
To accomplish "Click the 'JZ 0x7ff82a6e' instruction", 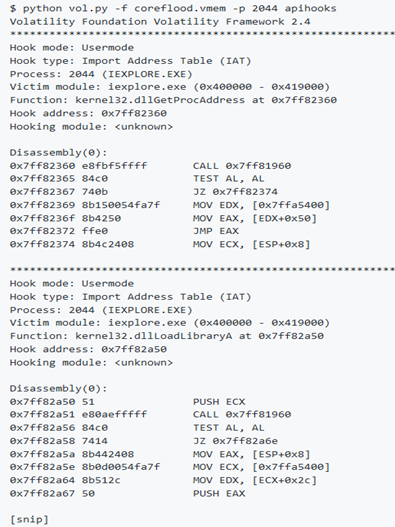I will (x=235, y=441).
